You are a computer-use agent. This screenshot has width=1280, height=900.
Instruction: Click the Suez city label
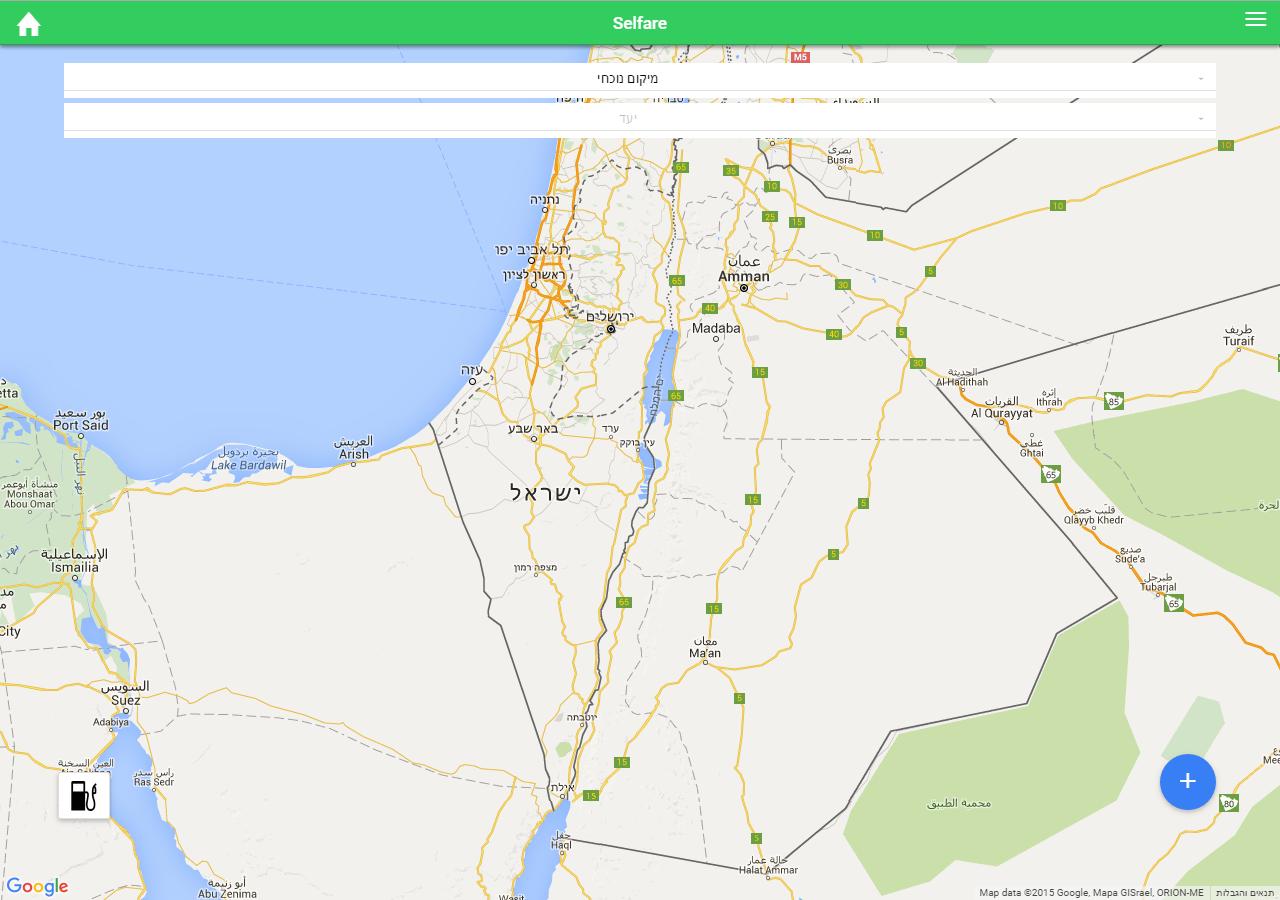[126, 700]
